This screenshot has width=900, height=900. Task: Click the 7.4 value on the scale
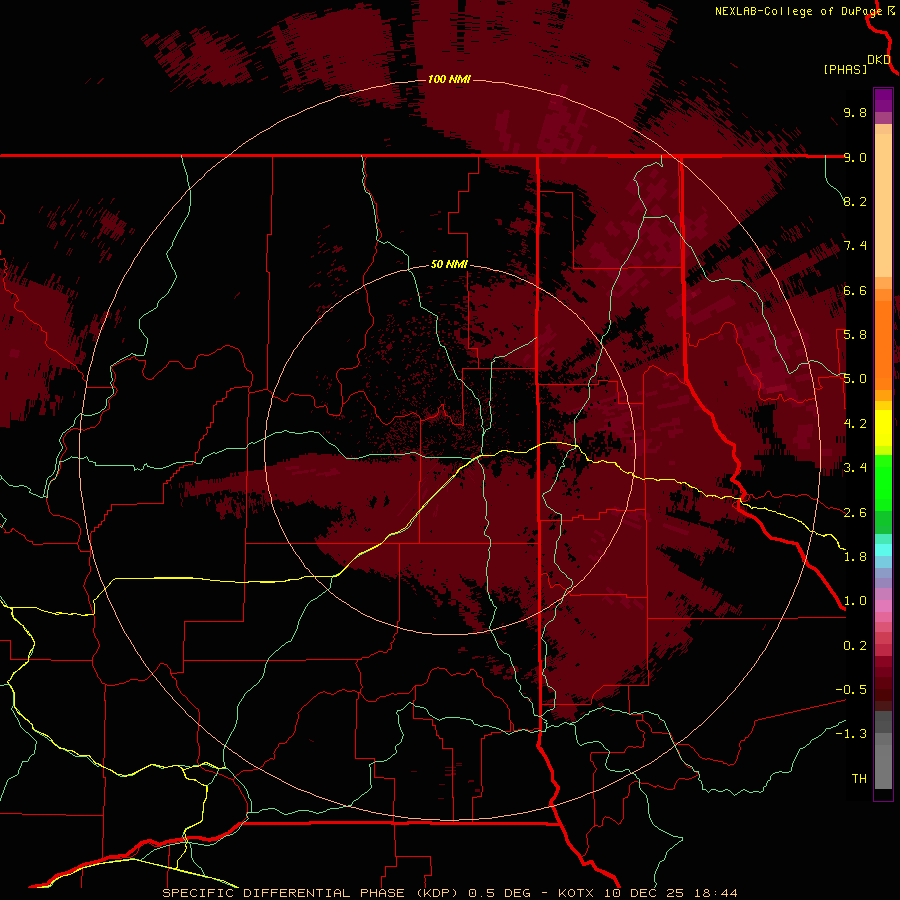(855, 246)
